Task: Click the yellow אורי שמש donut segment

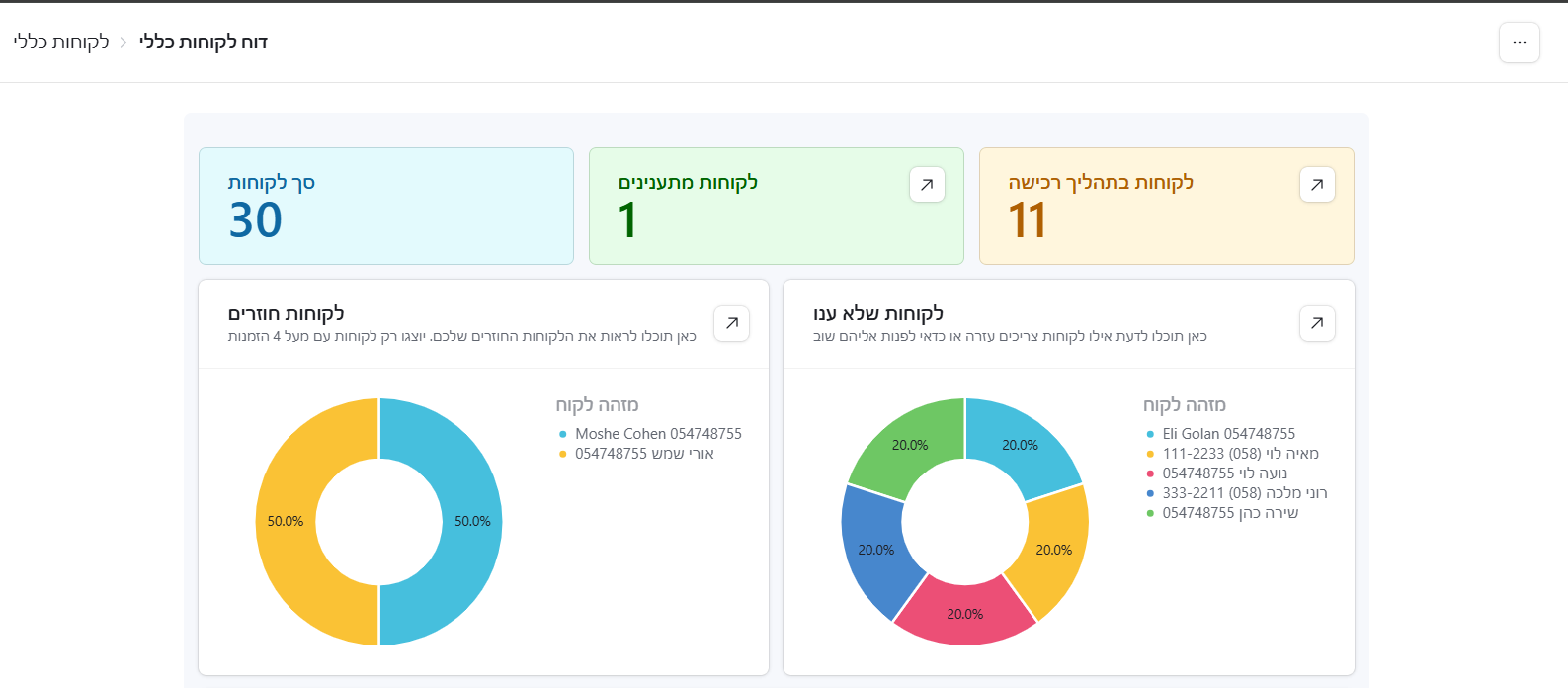Action: click(286, 521)
